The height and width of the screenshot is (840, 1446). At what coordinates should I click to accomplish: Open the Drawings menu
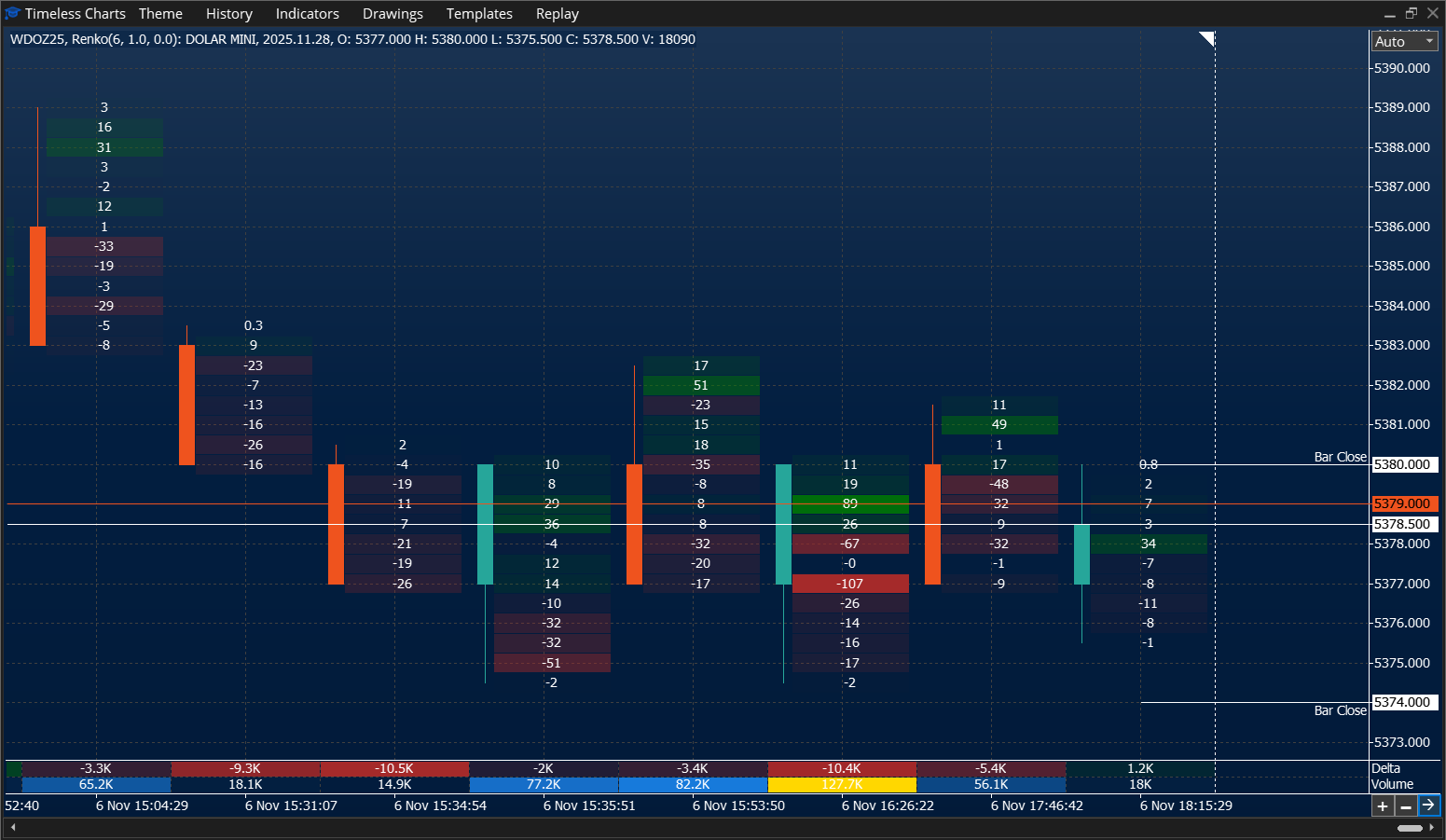[392, 13]
